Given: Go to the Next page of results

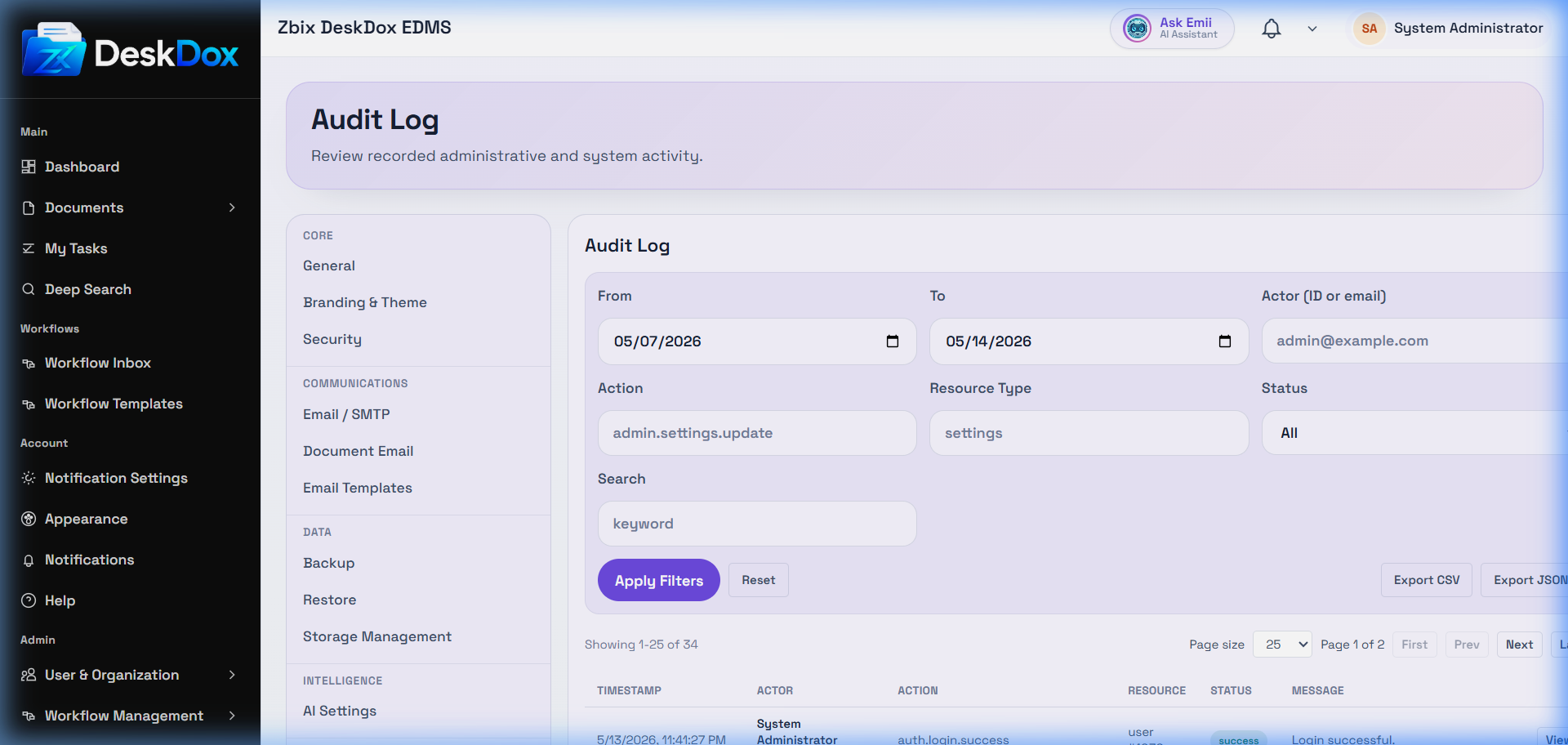Looking at the screenshot, I should (1520, 645).
